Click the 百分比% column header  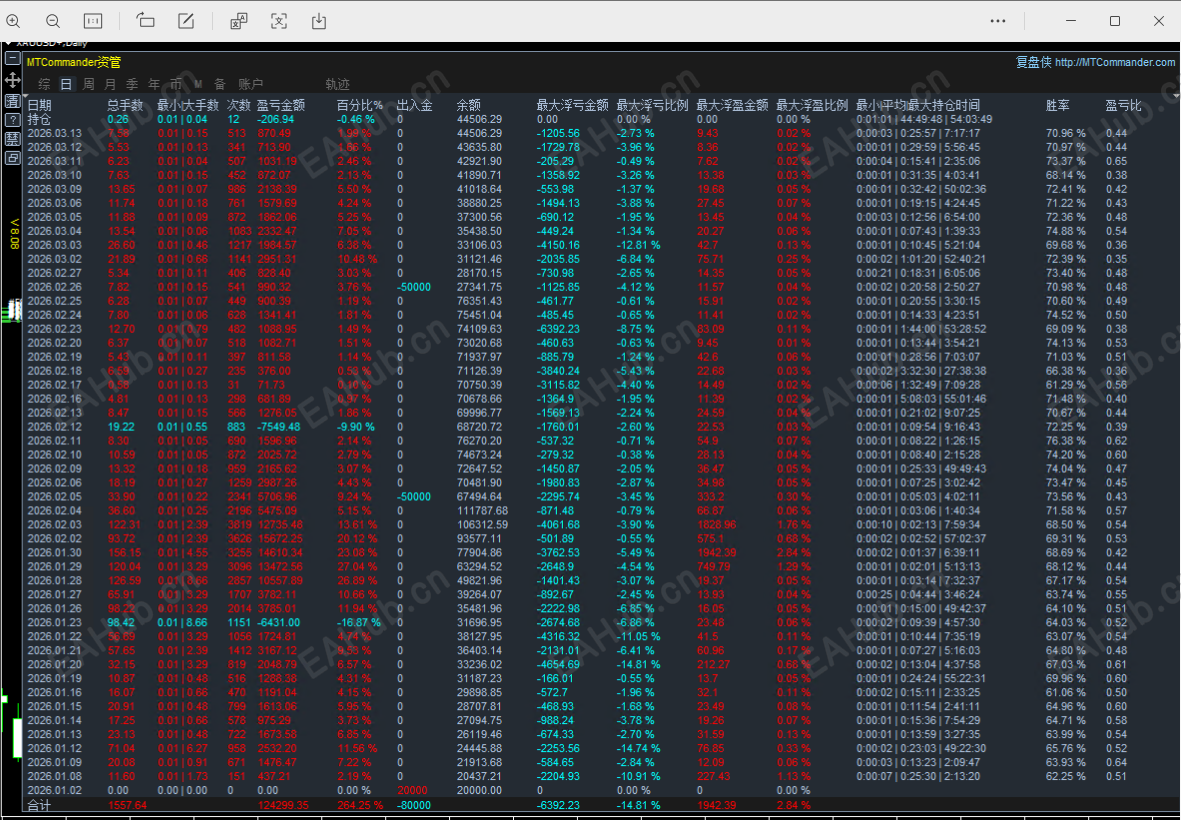click(359, 105)
